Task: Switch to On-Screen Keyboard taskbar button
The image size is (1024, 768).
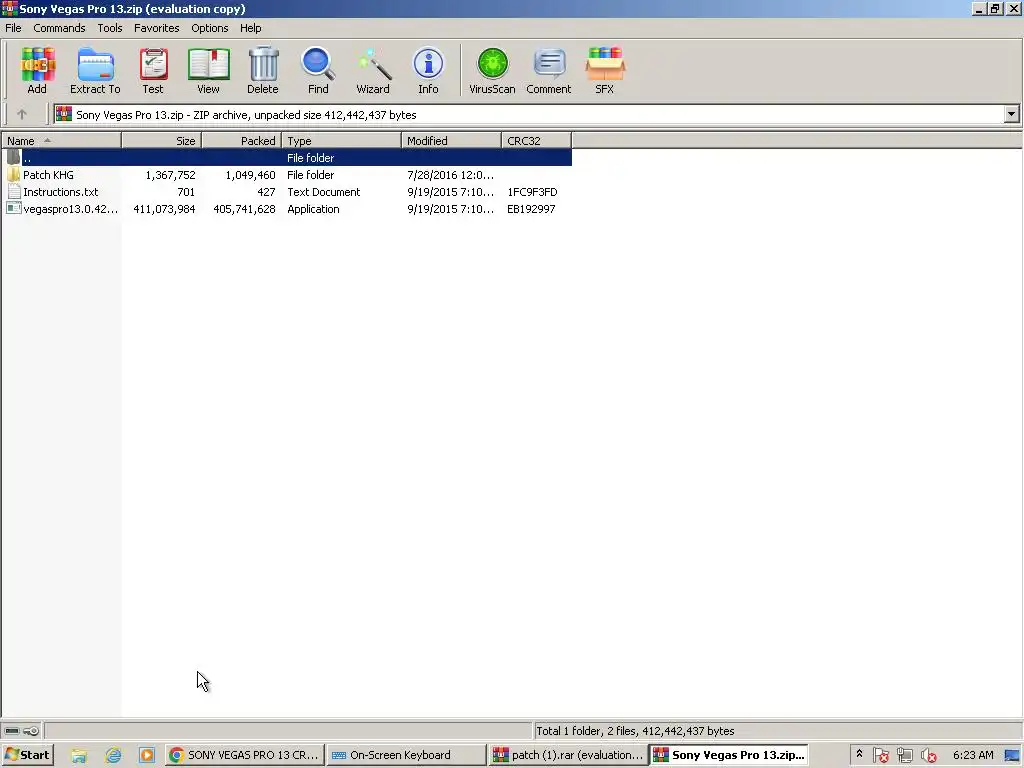Action: (406, 755)
